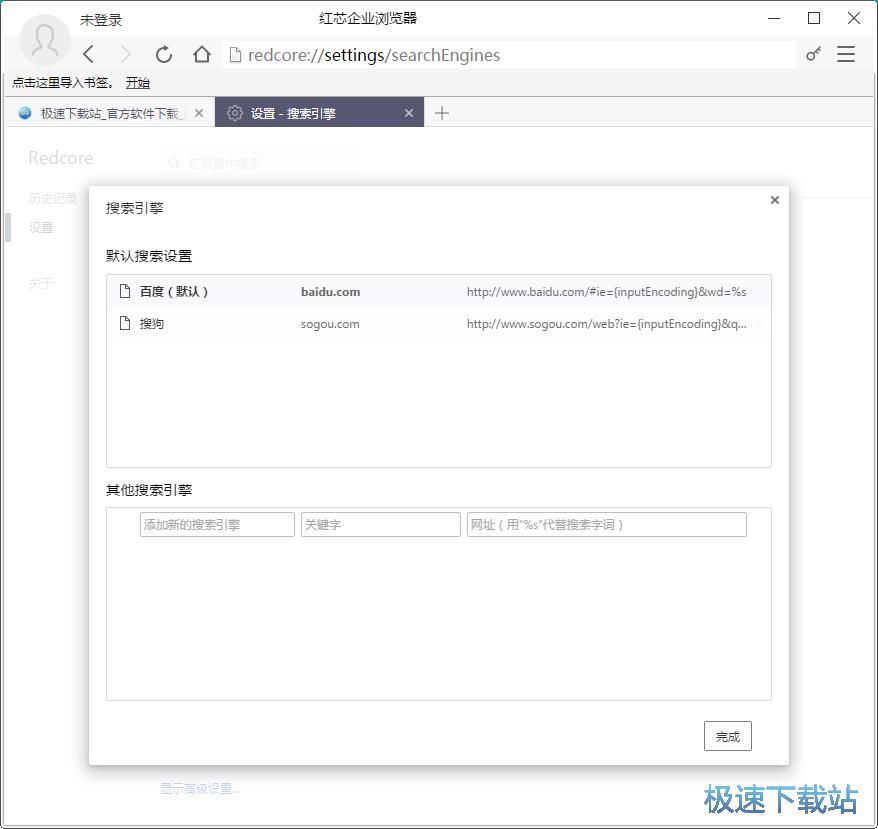
Task: Open a new tab with plus icon
Action: (442, 113)
